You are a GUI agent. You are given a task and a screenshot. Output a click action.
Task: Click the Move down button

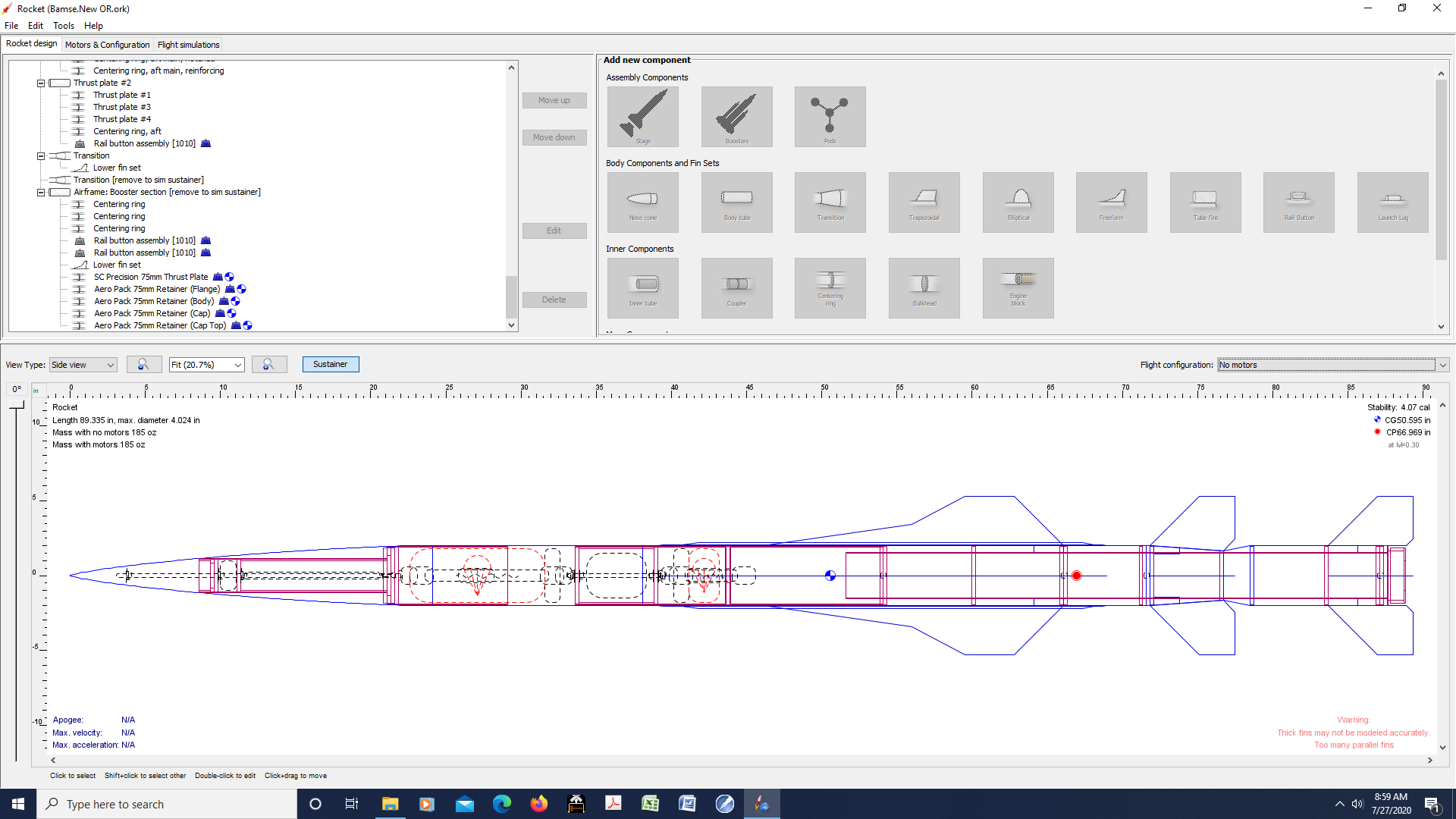554,137
